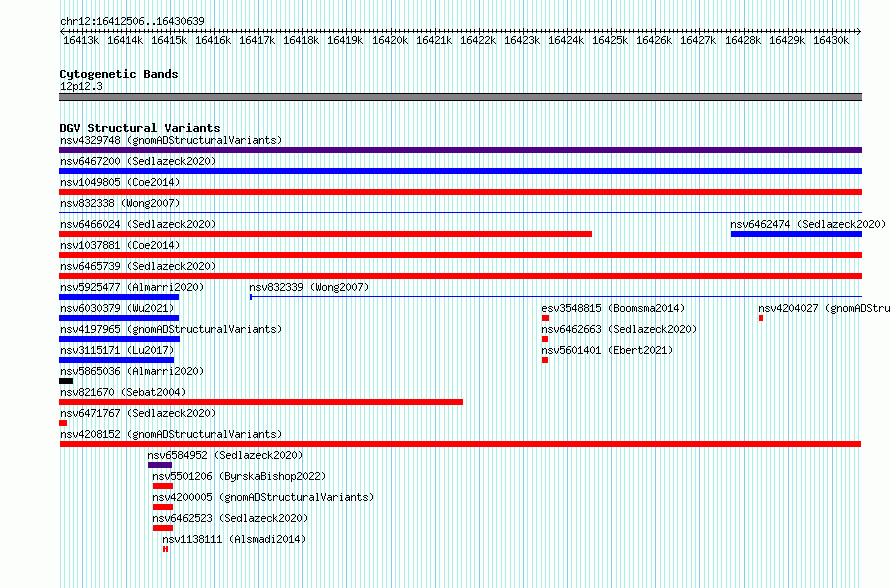Screen dimensions: 890x588
Task: Select the small red esv3548815 marker
Action: tap(545, 318)
